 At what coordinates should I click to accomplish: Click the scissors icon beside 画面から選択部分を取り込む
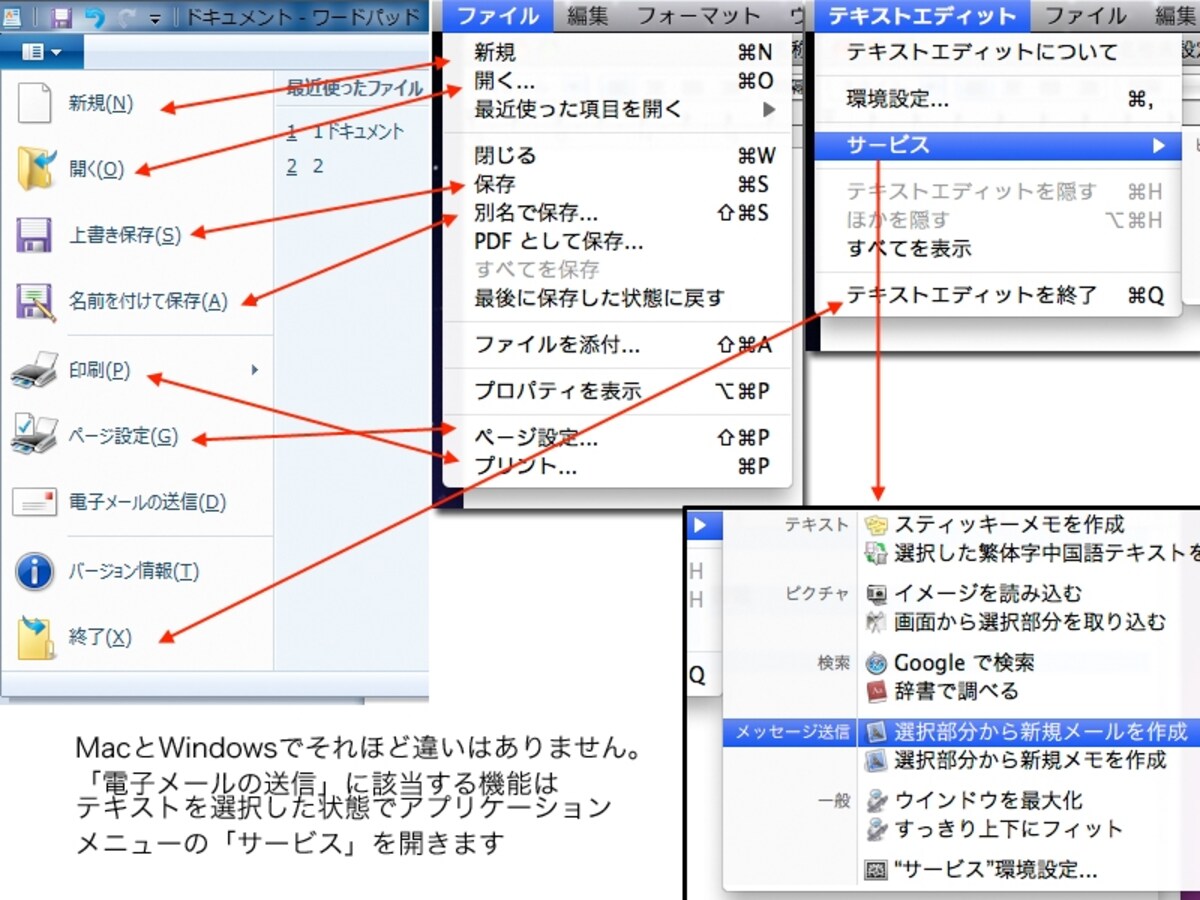[876, 622]
